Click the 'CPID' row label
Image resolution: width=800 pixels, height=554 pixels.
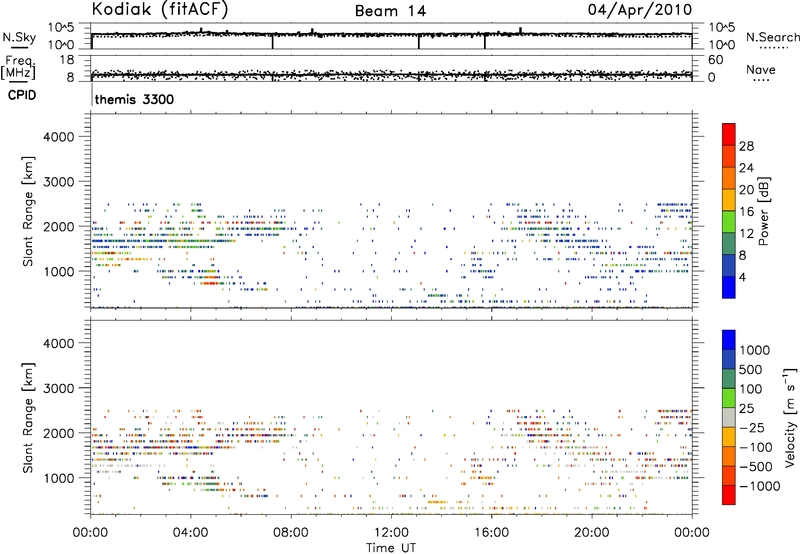point(22,95)
